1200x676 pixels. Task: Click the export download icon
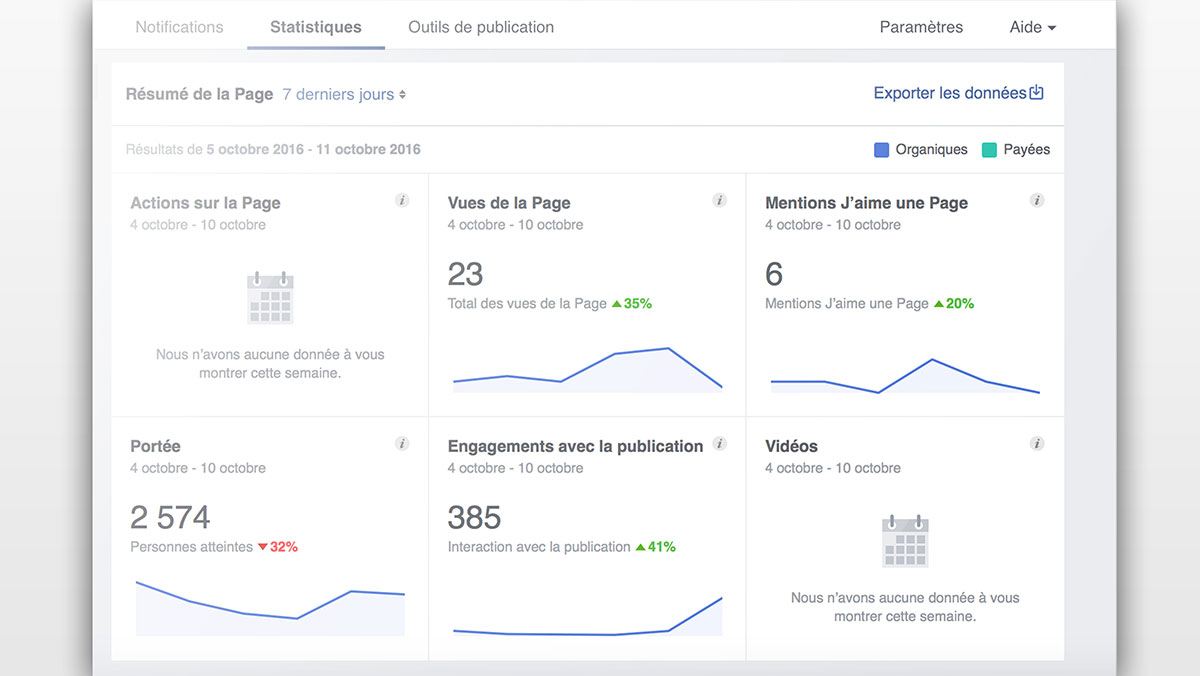pyautogui.click(x=1037, y=92)
